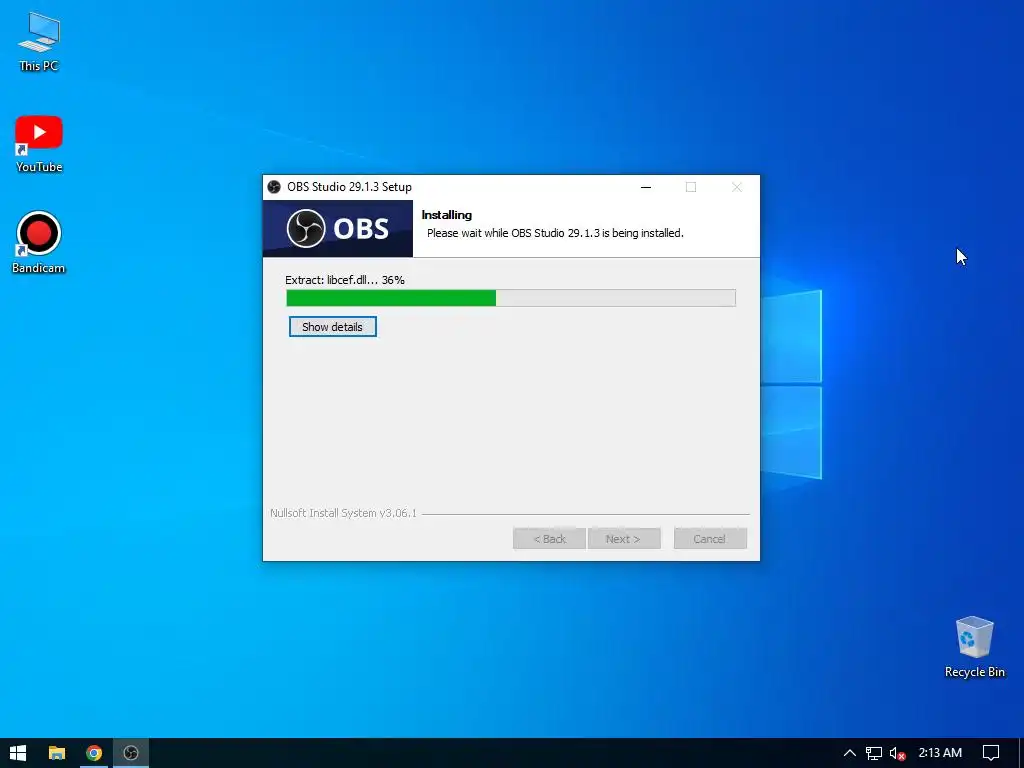The height and width of the screenshot is (768, 1024).
Task: Click Show desktop sliver at taskbar end
Action: pos(1021,753)
